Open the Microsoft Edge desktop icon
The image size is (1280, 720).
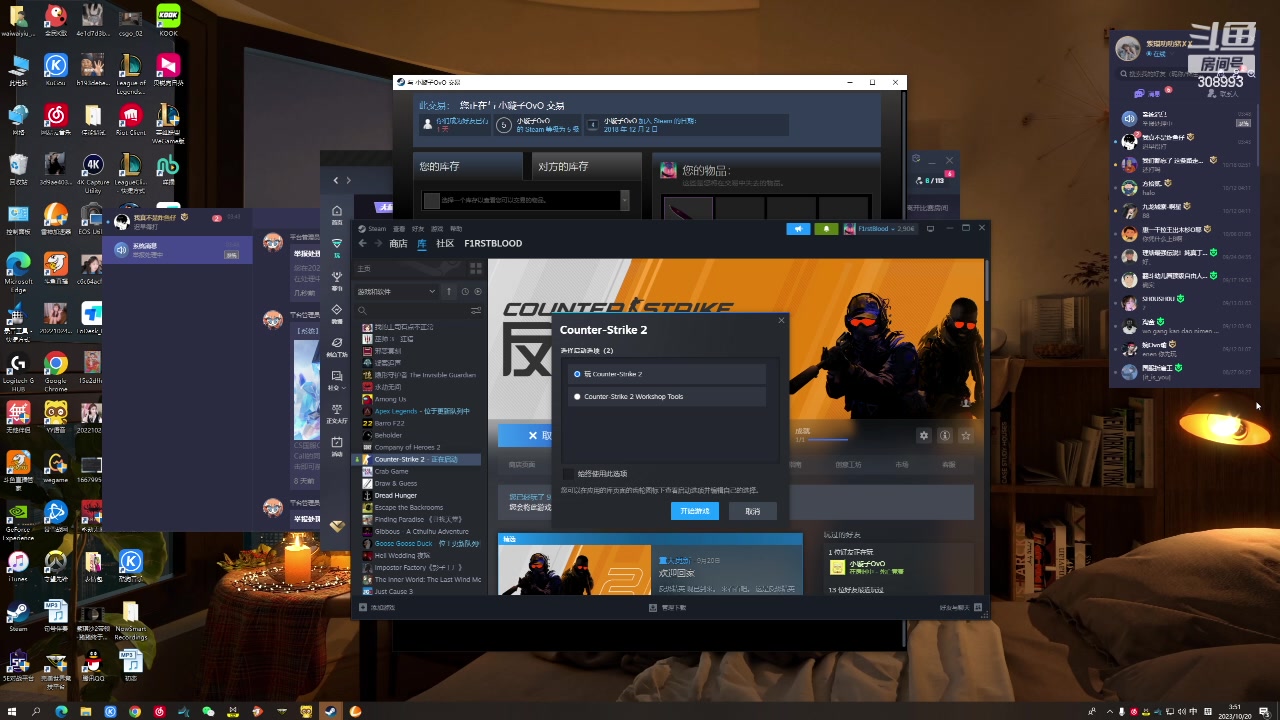tap(18, 271)
